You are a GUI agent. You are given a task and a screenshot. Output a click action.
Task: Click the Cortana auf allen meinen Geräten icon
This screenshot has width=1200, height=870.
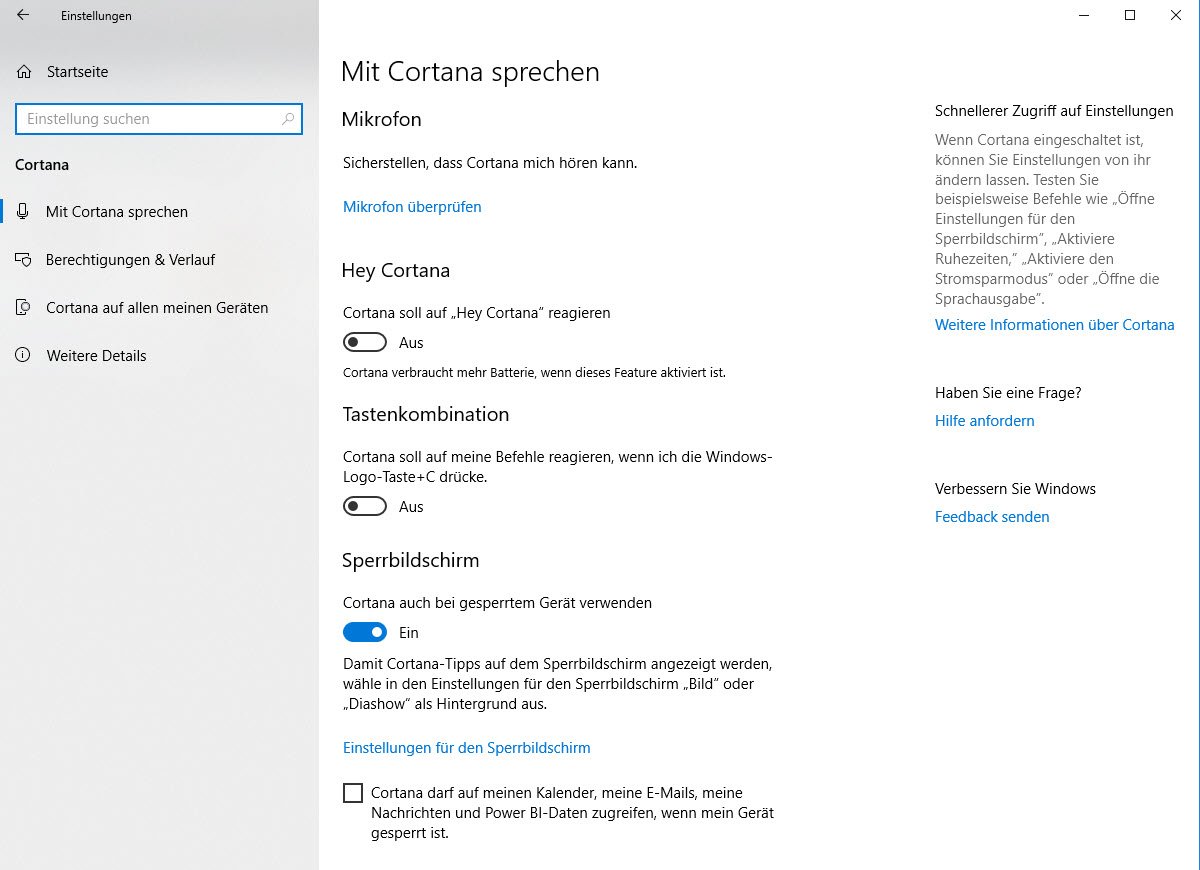pos(24,308)
